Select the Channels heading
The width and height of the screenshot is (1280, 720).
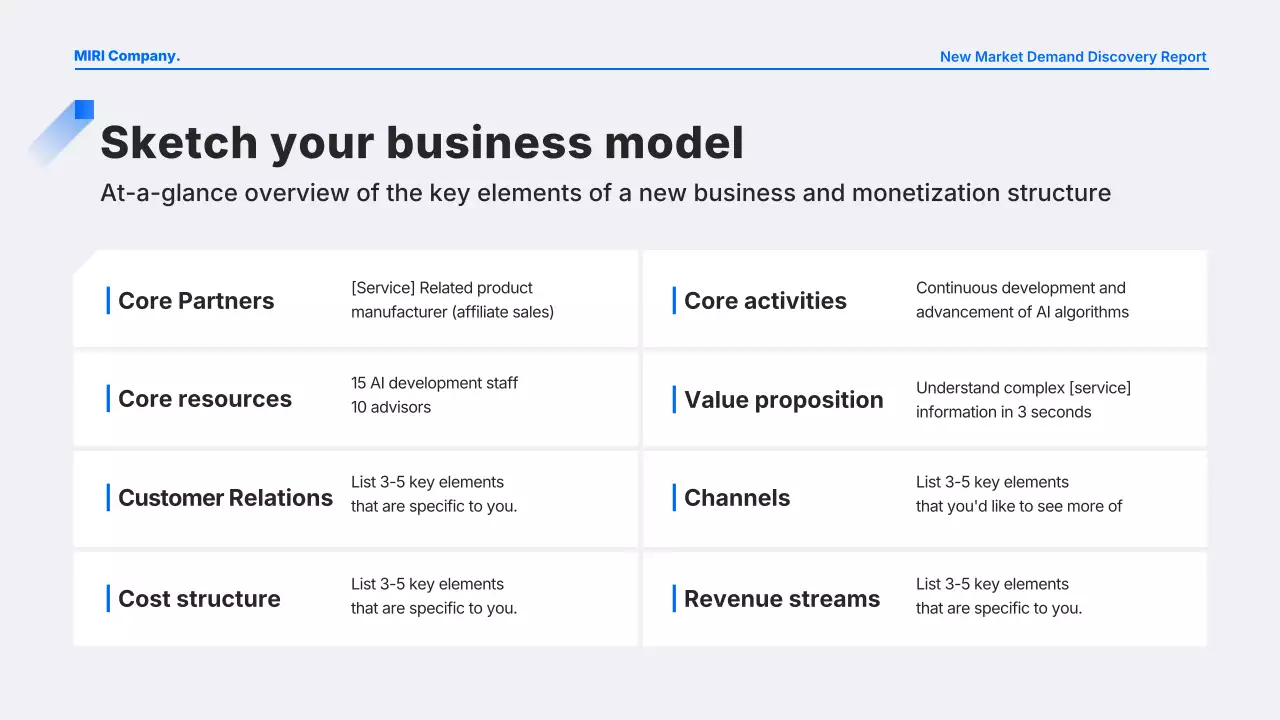click(737, 498)
